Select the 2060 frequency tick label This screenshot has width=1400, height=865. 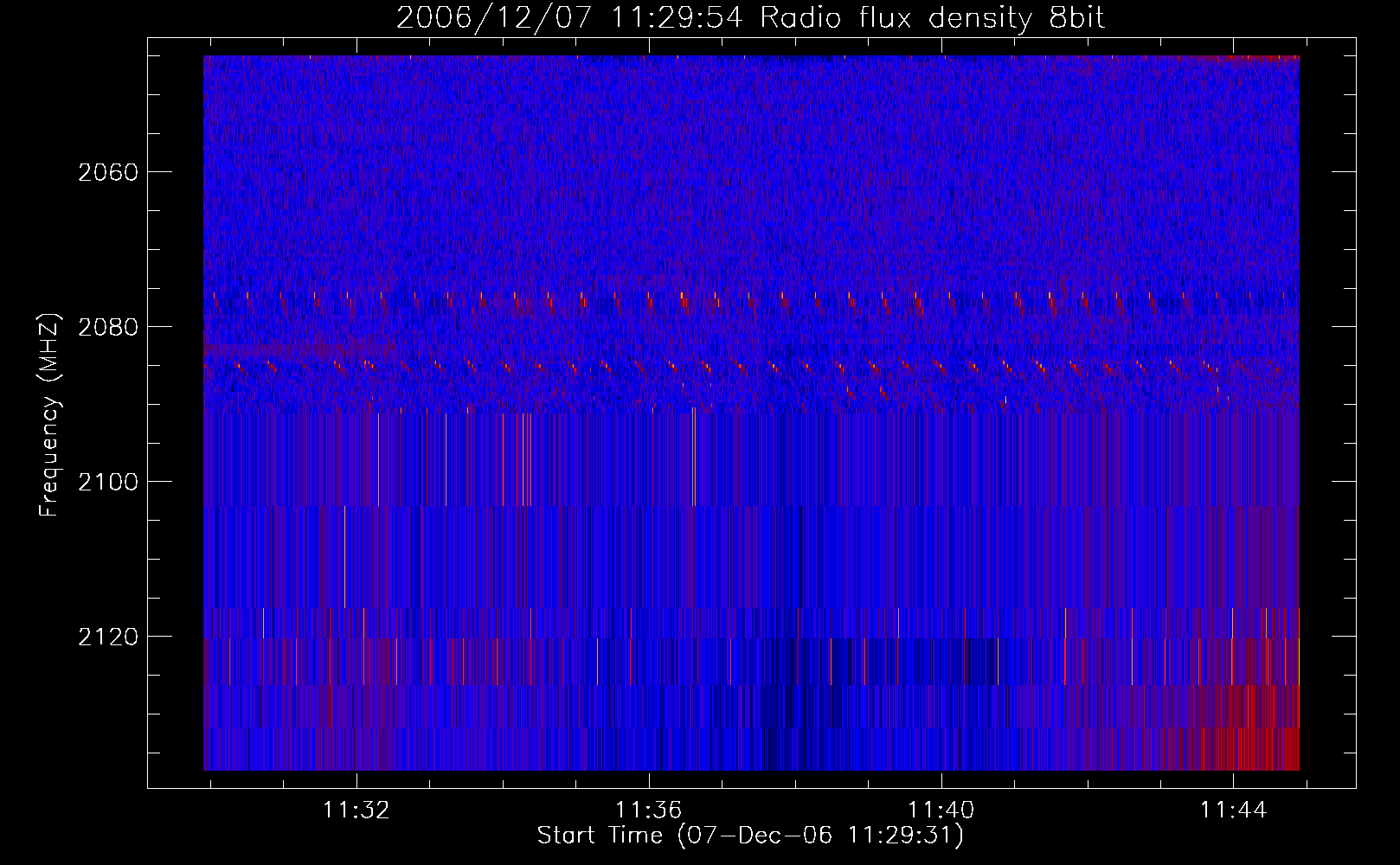pos(108,172)
